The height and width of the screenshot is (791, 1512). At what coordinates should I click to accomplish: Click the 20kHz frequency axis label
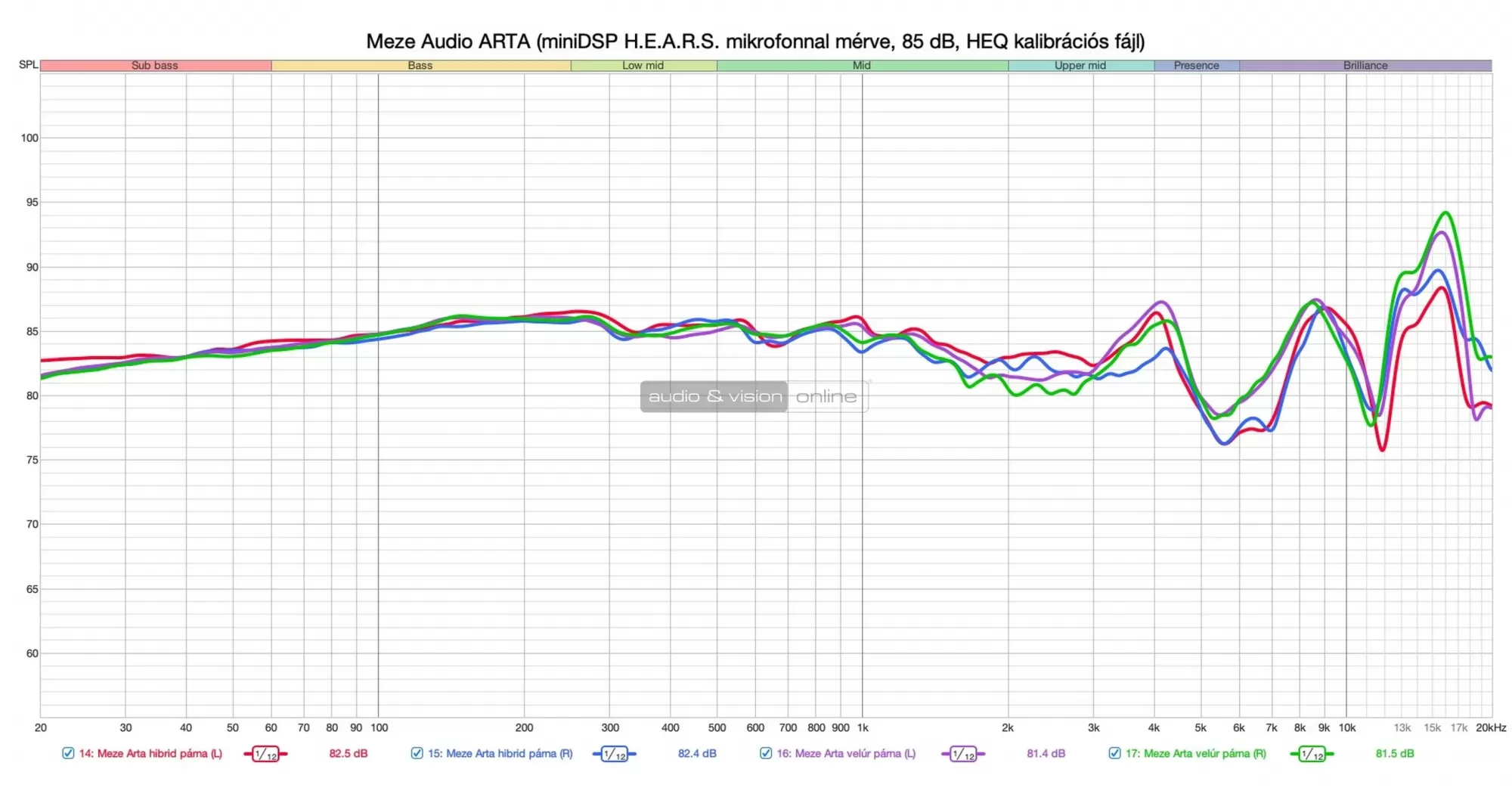click(x=1491, y=728)
